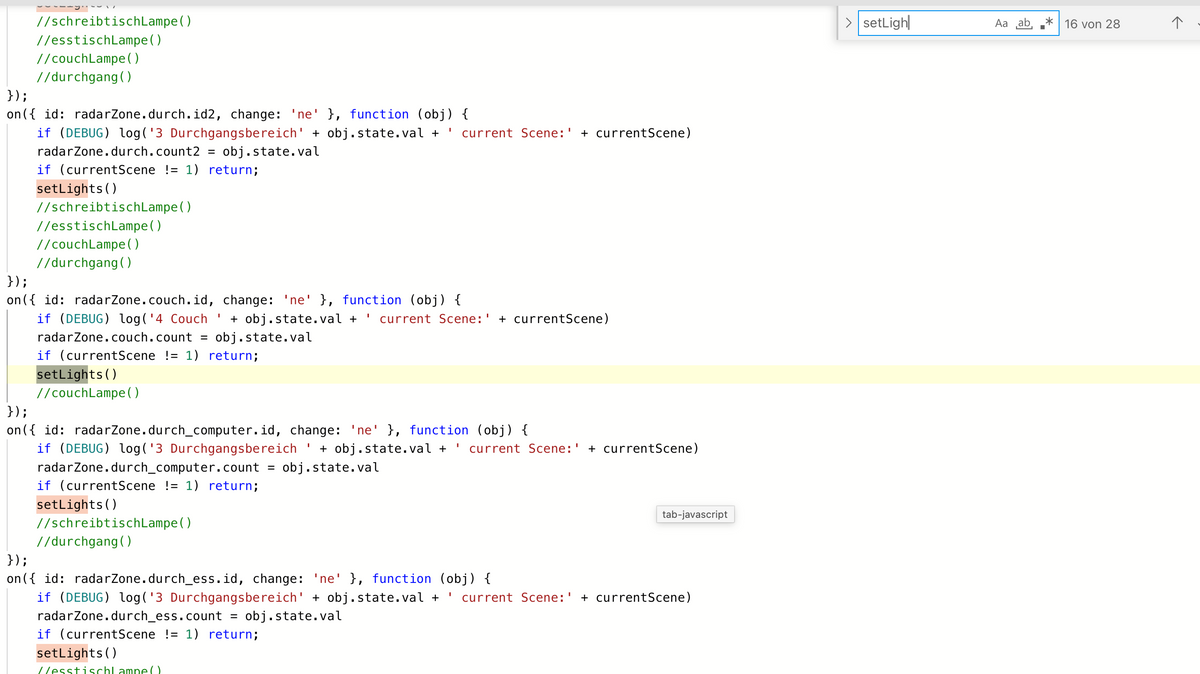Click setLights() under the '3 Durchgangsbereich' count2 handler

pyautogui.click(x=77, y=188)
